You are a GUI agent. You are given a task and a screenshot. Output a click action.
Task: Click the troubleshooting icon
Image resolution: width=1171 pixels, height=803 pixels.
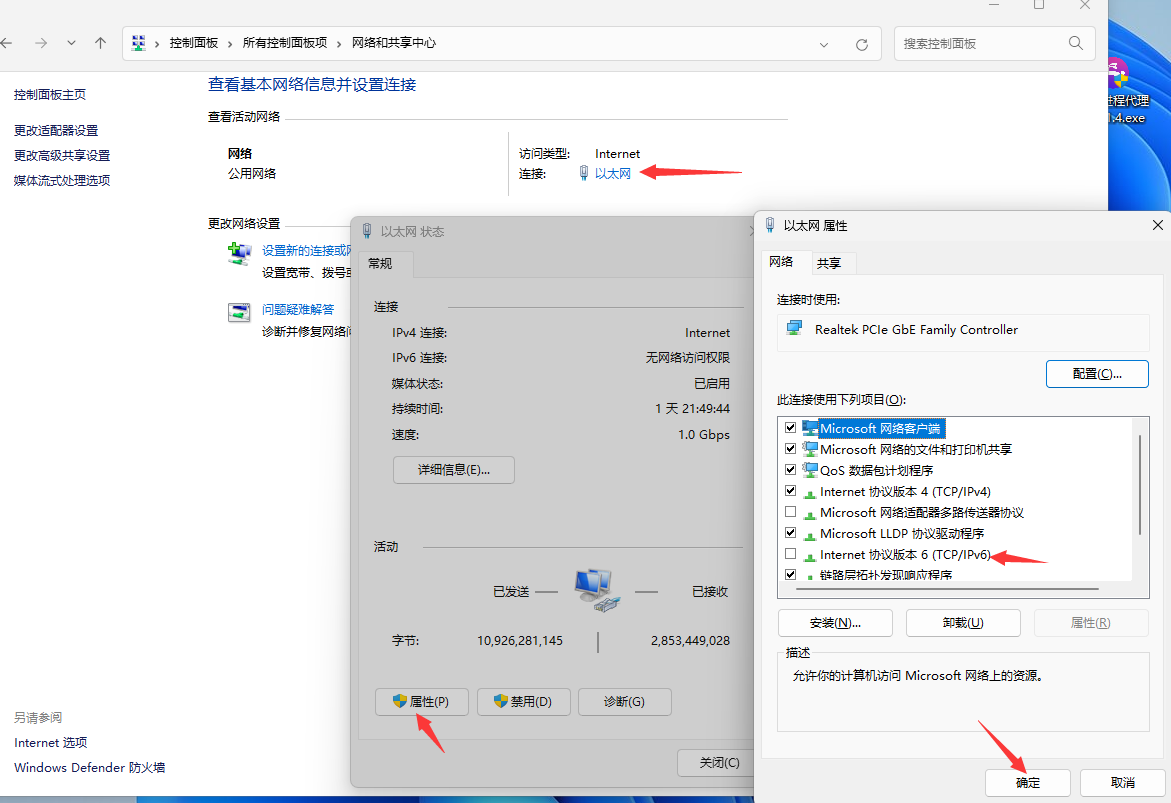[239, 312]
